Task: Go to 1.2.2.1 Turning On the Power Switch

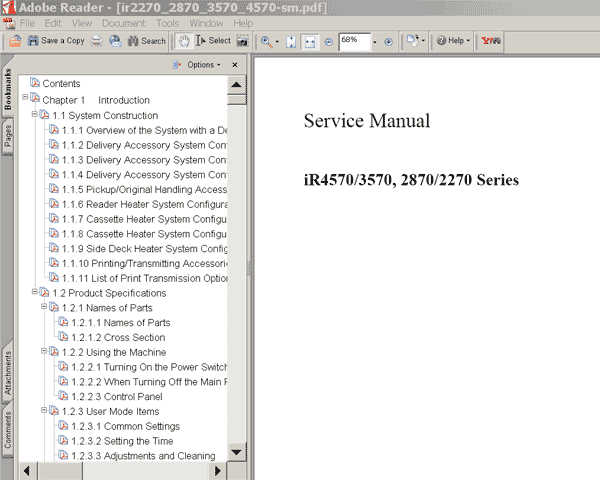Action: coord(149,367)
